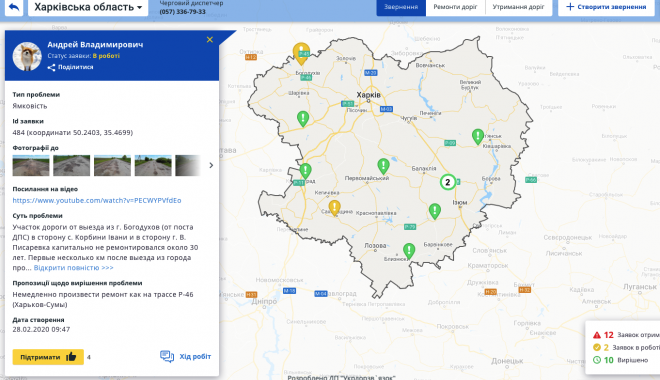Screen dimensions: 660x380
Task: Click the cluster marker showing 2
Action: point(448,182)
